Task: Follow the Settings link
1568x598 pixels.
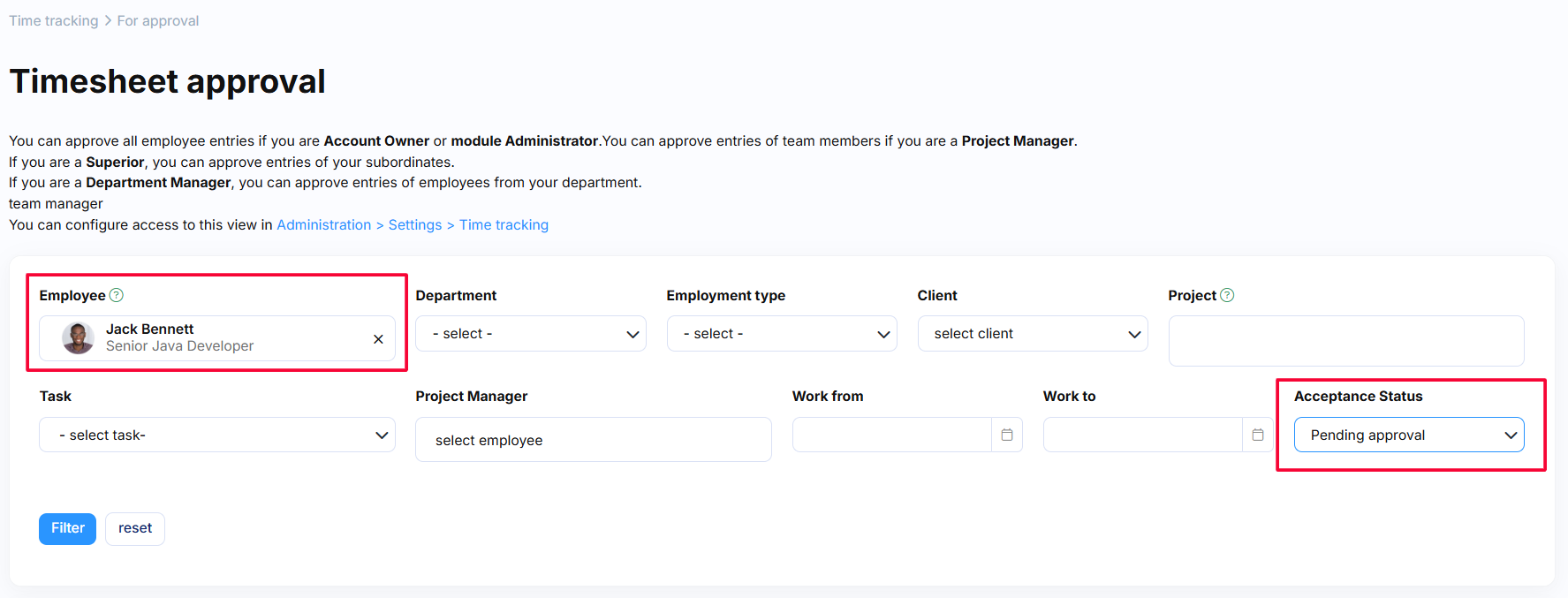Action: (x=415, y=225)
